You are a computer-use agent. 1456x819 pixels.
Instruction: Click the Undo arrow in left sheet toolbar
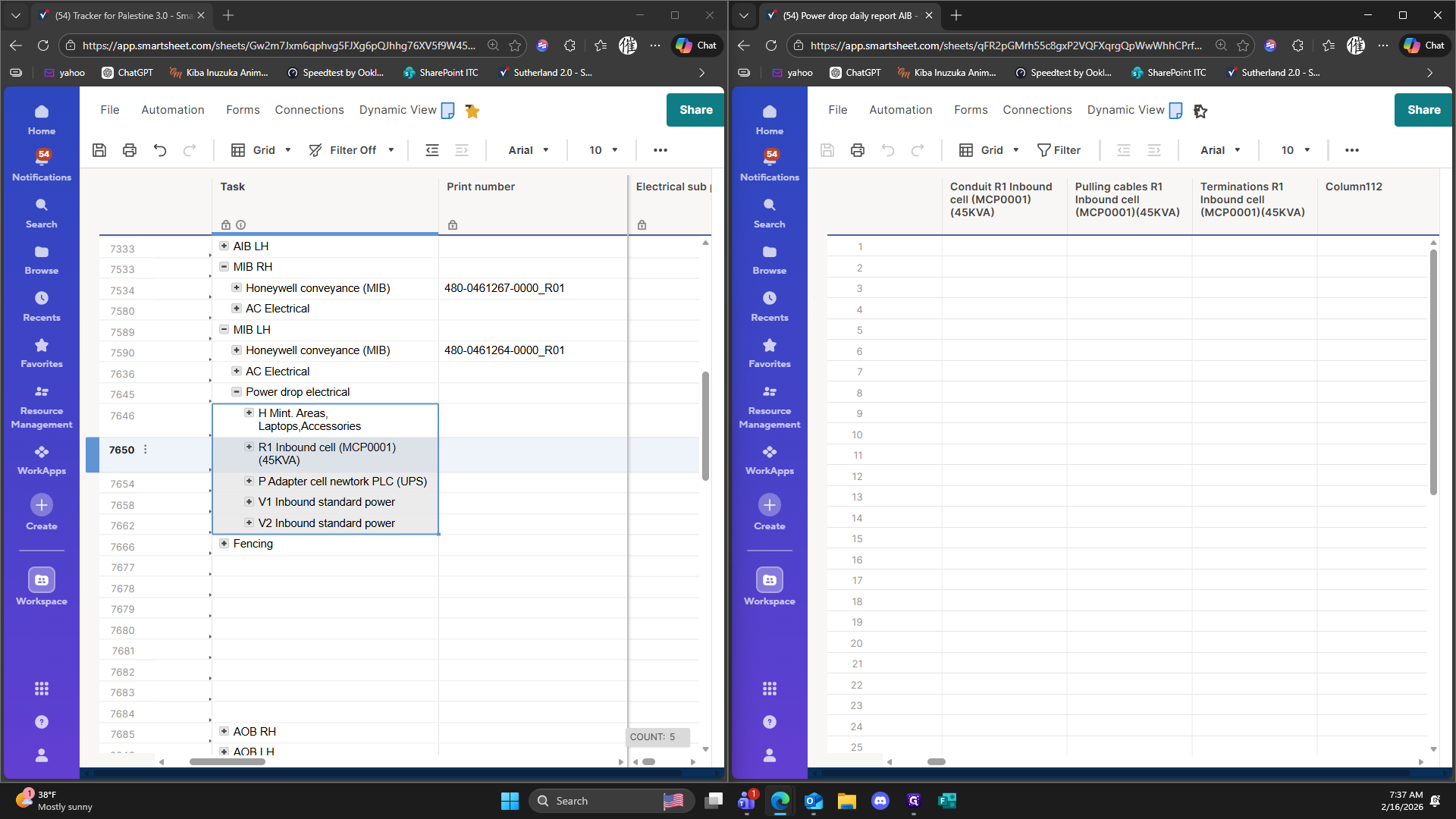[160, 150]
